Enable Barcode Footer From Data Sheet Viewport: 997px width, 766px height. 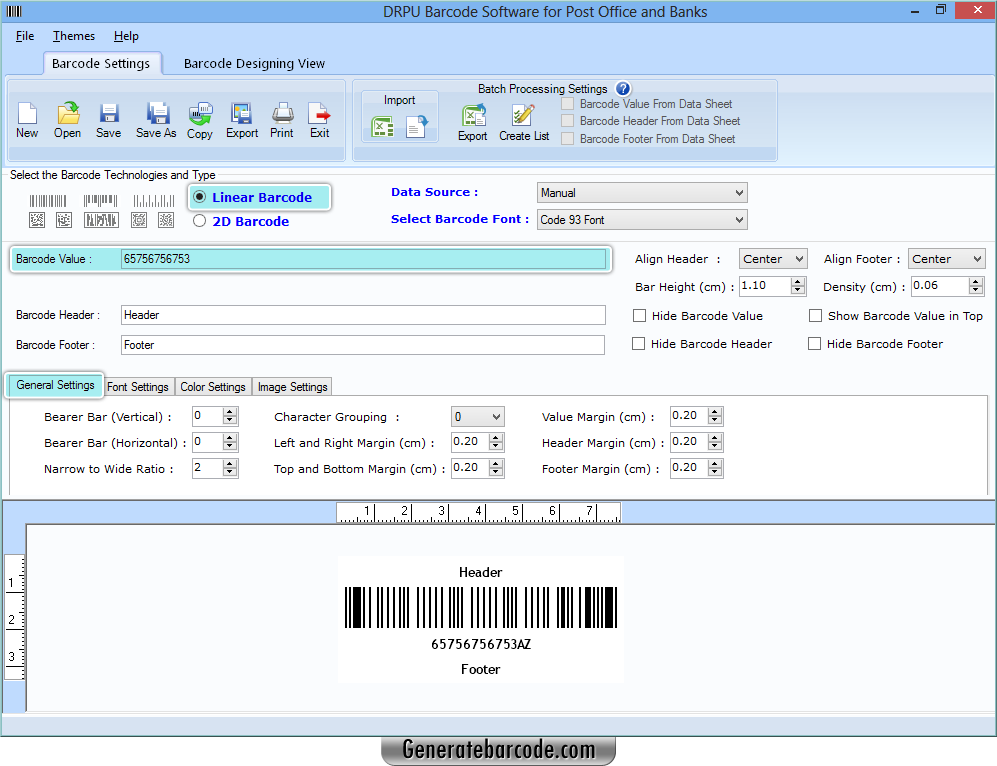tap(568, 139)
